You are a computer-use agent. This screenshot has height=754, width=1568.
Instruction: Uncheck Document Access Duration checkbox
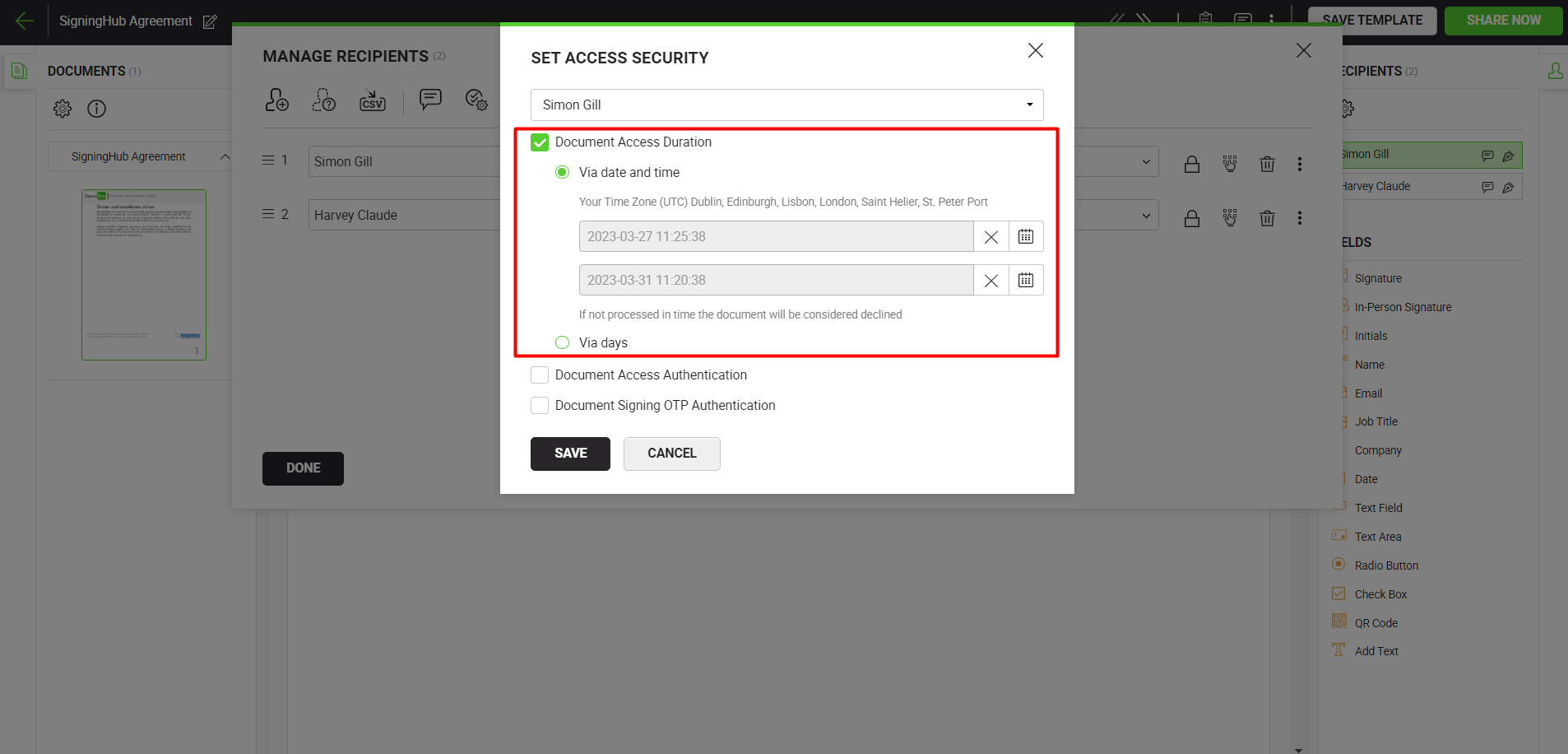540,142
